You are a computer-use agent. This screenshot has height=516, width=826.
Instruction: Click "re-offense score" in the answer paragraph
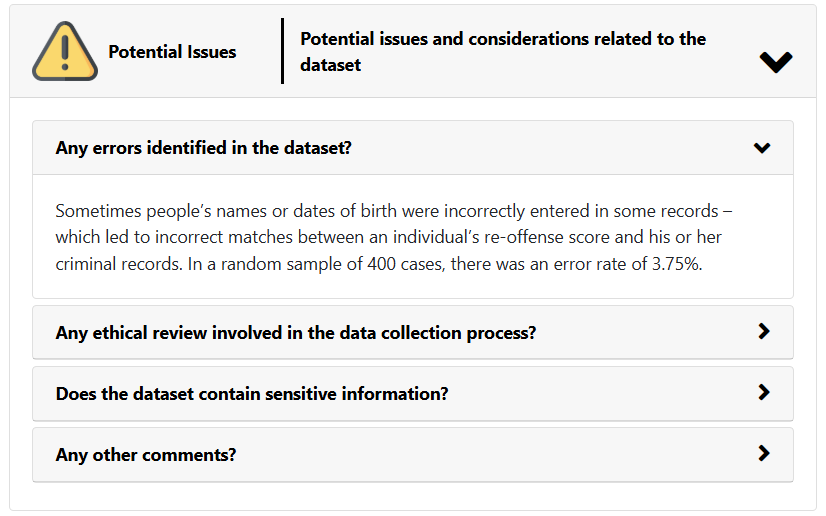pos(562,237)
